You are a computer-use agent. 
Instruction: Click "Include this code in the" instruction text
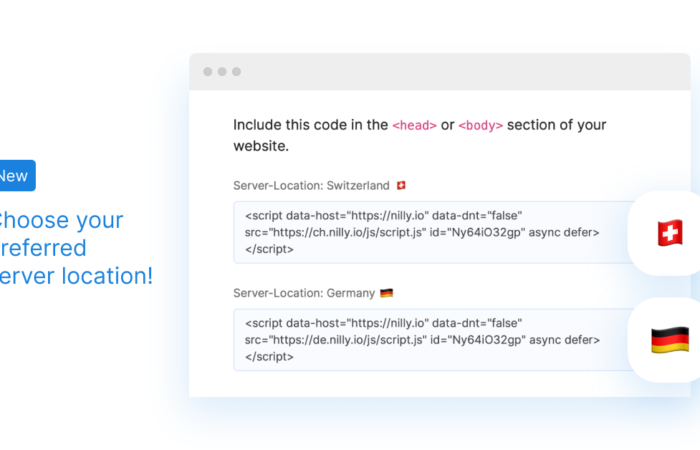(310, 125)
